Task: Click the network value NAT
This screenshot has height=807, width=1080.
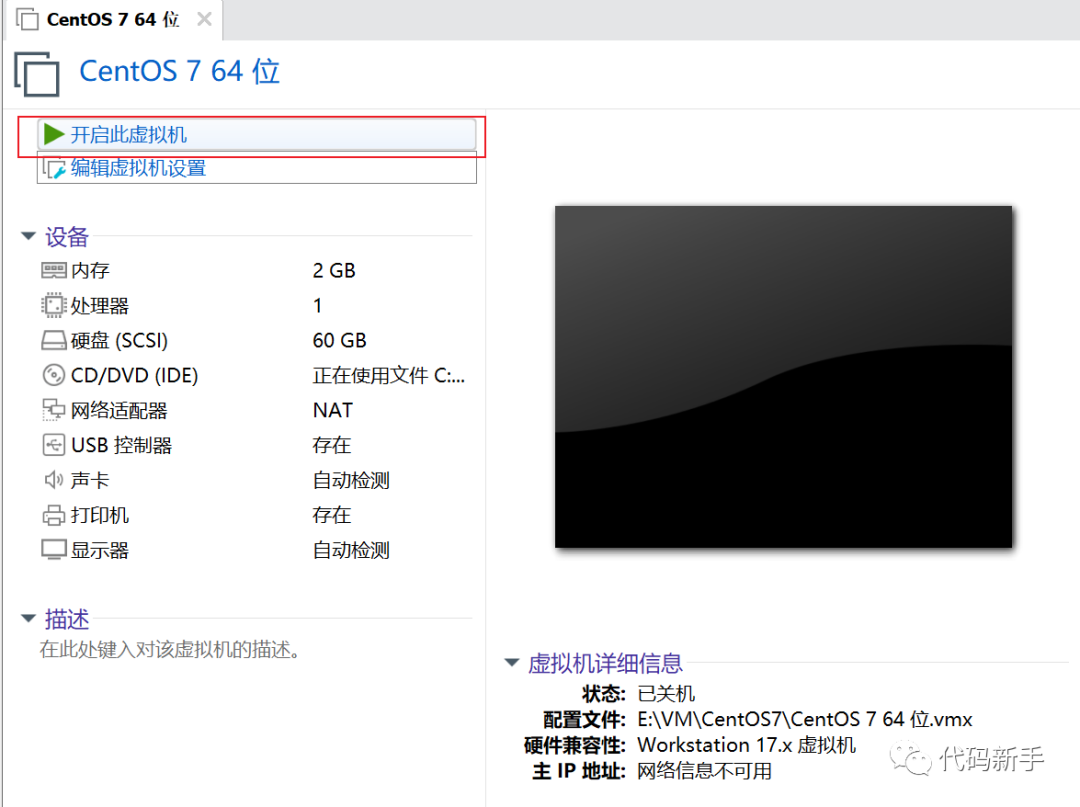Action: click(x=333, y=410)
